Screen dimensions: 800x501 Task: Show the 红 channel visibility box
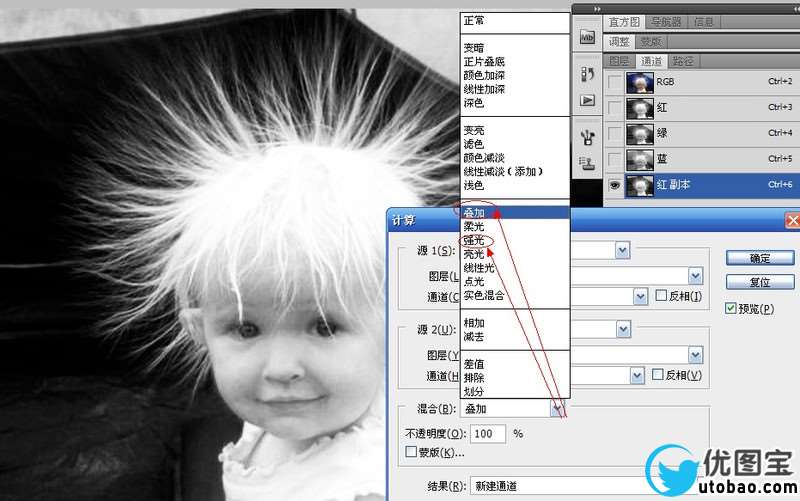[x=615, y=108]
